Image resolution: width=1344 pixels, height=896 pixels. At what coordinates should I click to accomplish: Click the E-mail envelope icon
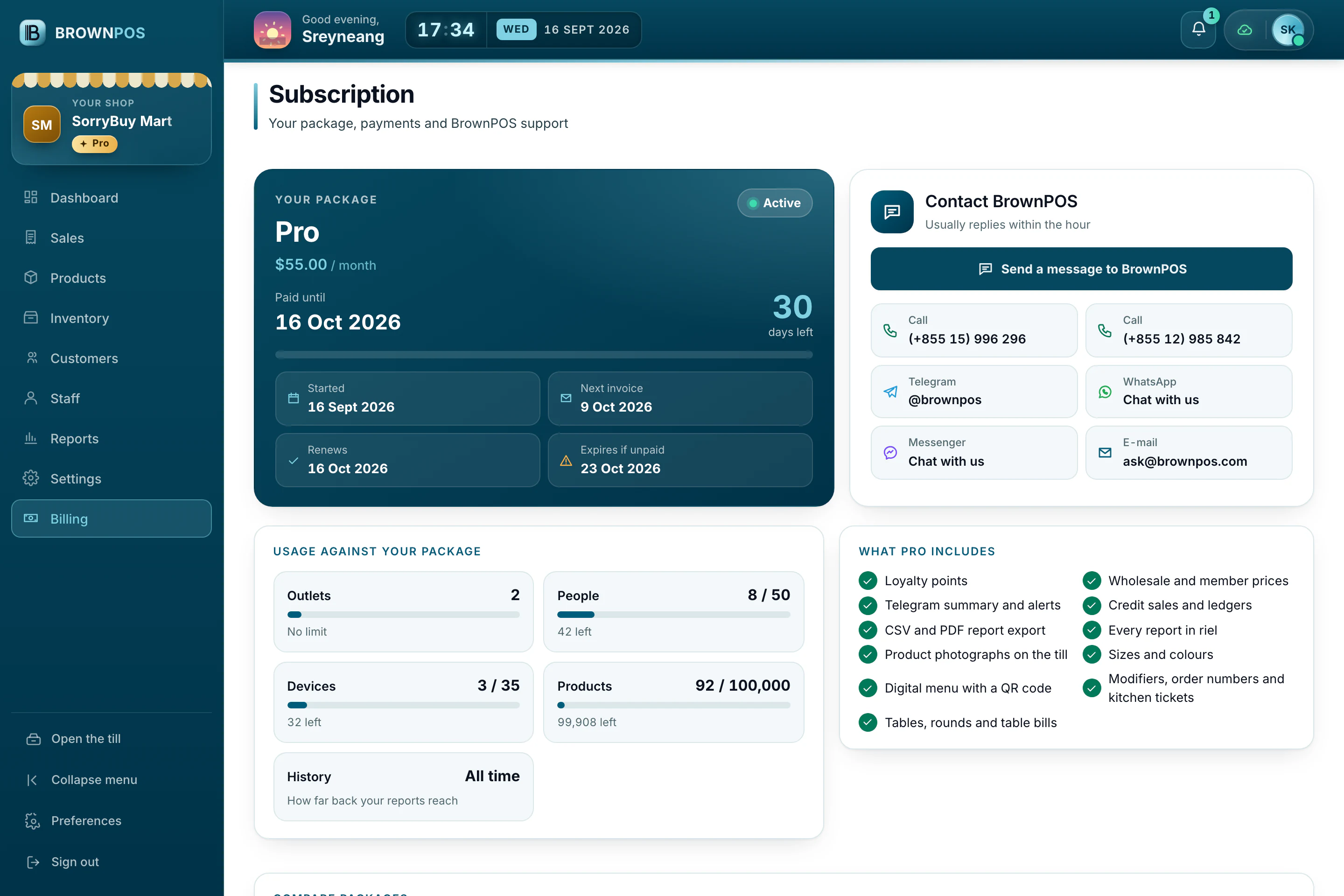tap(1105, 453)
